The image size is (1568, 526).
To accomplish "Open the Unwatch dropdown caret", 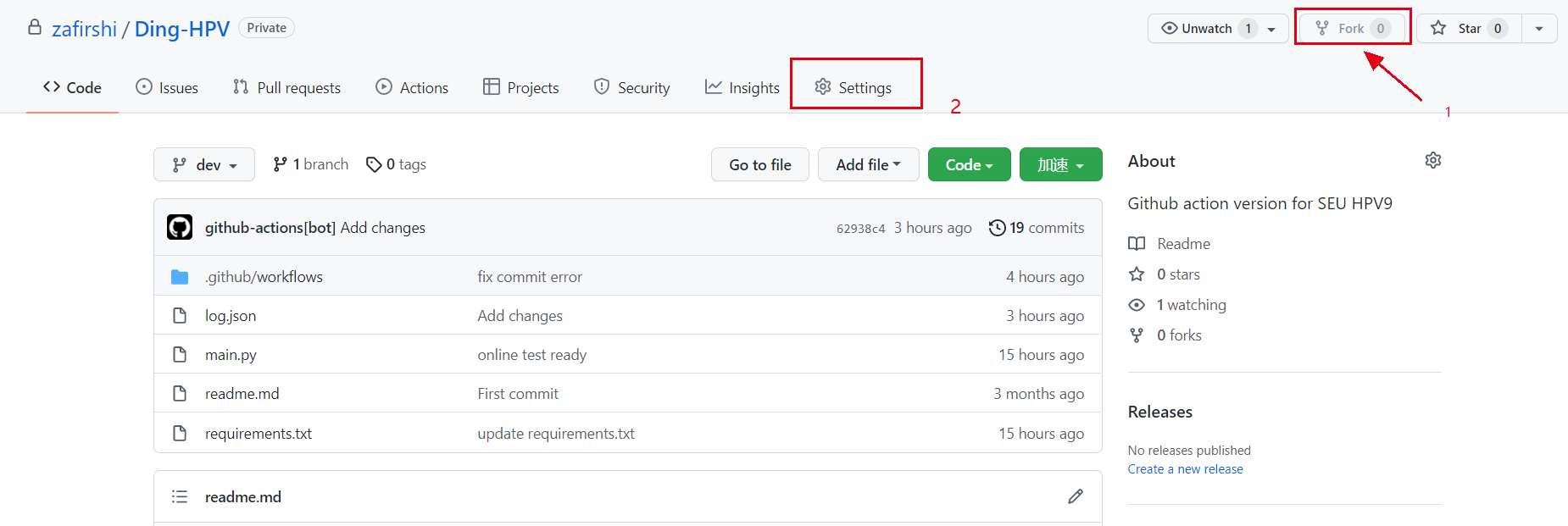I will pos(1272,29).
